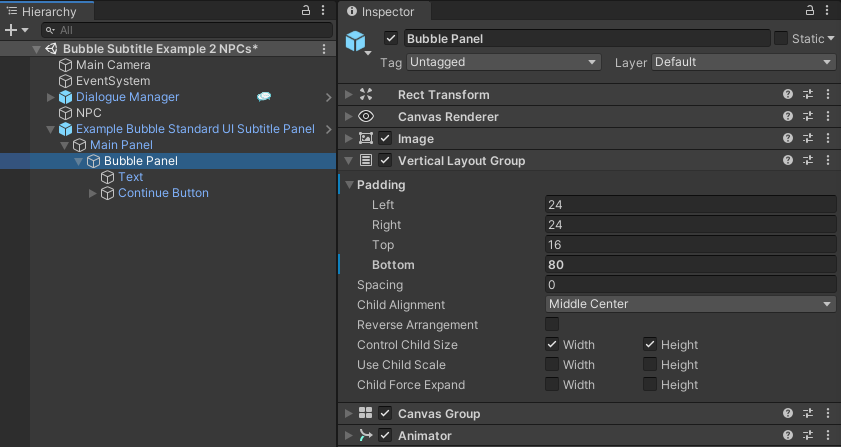Click the Hierarchy panel lock icon
This screenshot has height=447, width=841.
click(x=306, y=10)
